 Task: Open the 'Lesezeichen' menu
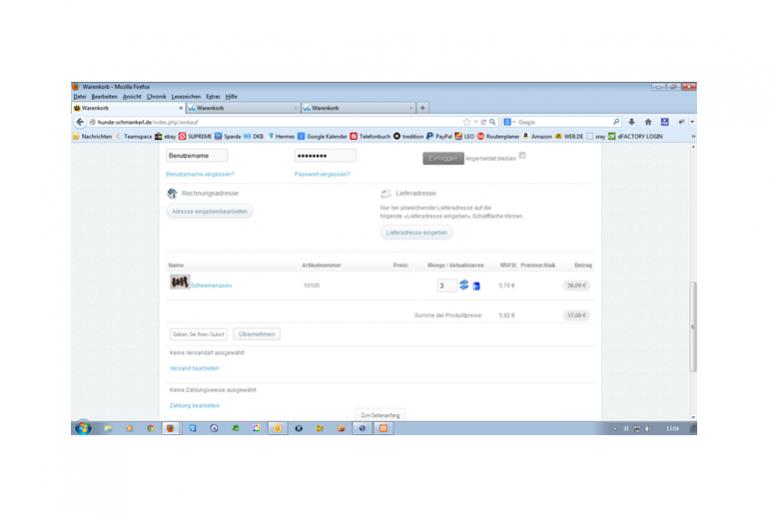pos(186,96)
